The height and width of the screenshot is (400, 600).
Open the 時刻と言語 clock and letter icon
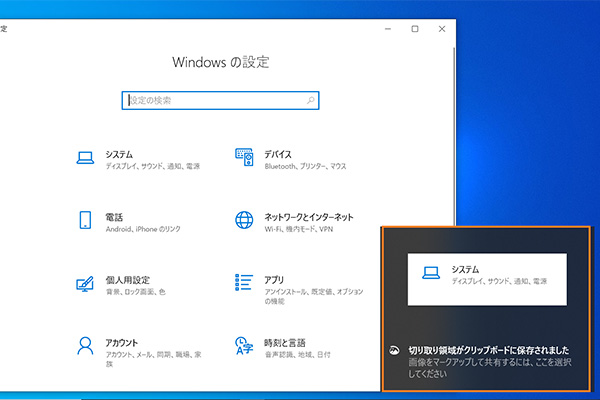coord(244,346)
